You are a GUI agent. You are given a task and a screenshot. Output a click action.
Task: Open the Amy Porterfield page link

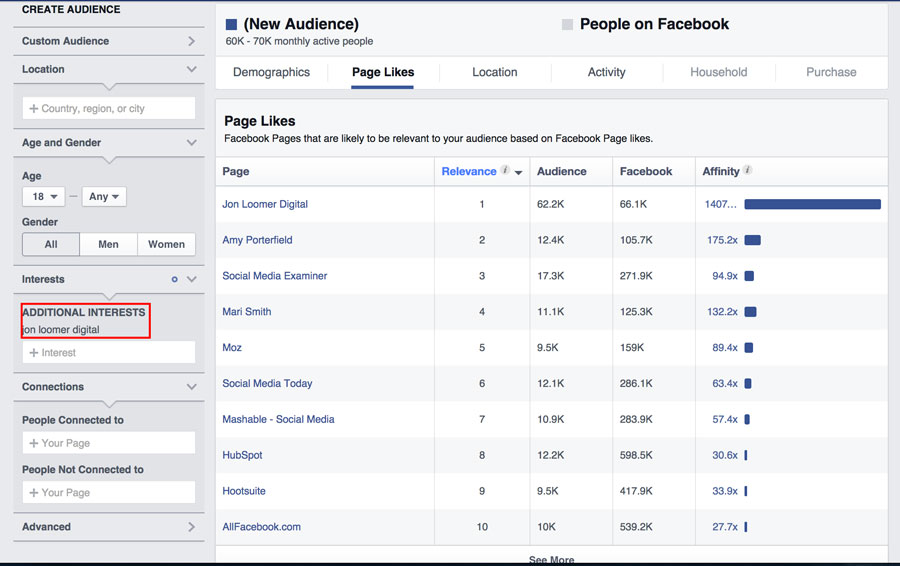[x=257, y=240]
